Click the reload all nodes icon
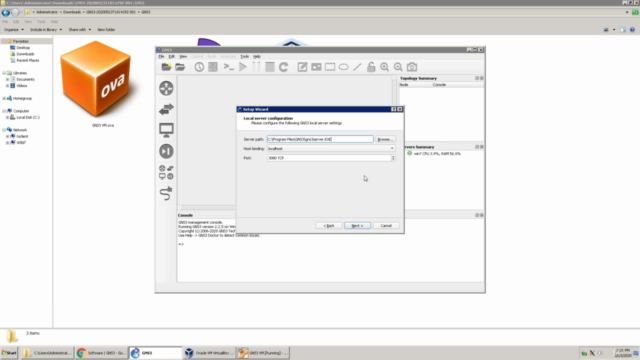This screenshot has width=640, height=360. [x=283, y=67]
